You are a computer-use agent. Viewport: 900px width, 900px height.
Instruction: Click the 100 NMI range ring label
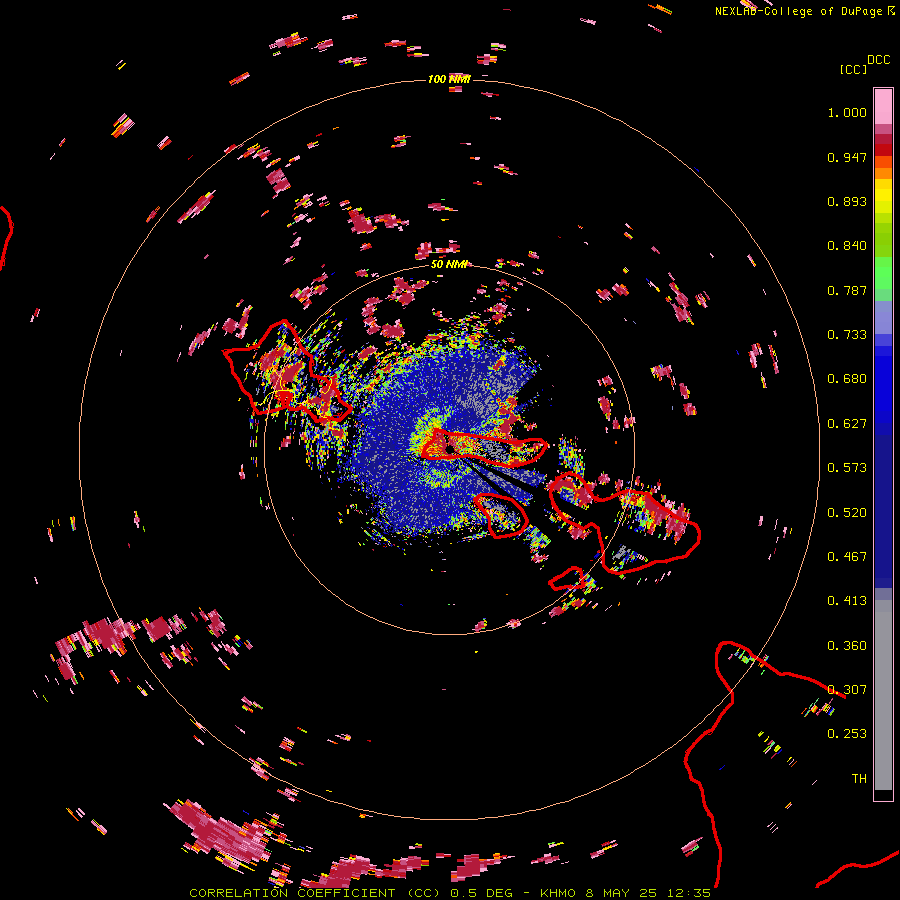(x=449, y=79)
